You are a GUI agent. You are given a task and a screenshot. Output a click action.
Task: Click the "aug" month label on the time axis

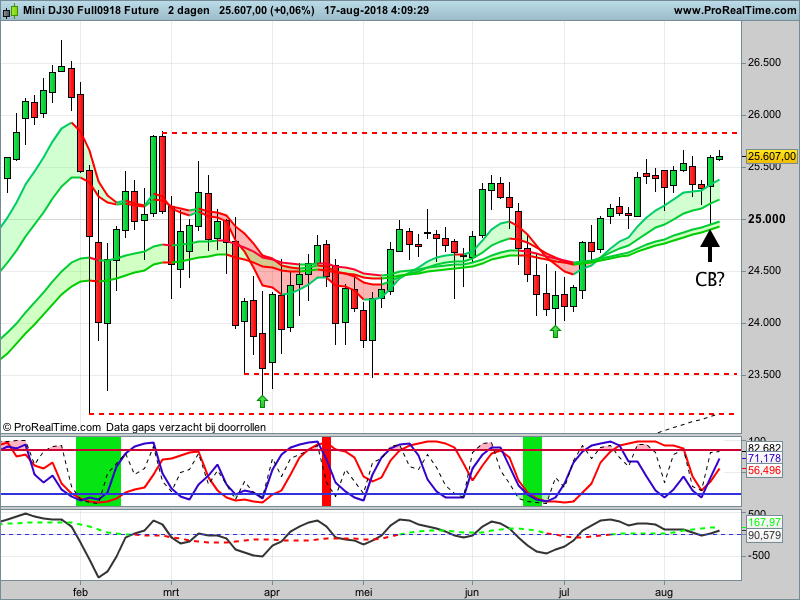point(664,592)
